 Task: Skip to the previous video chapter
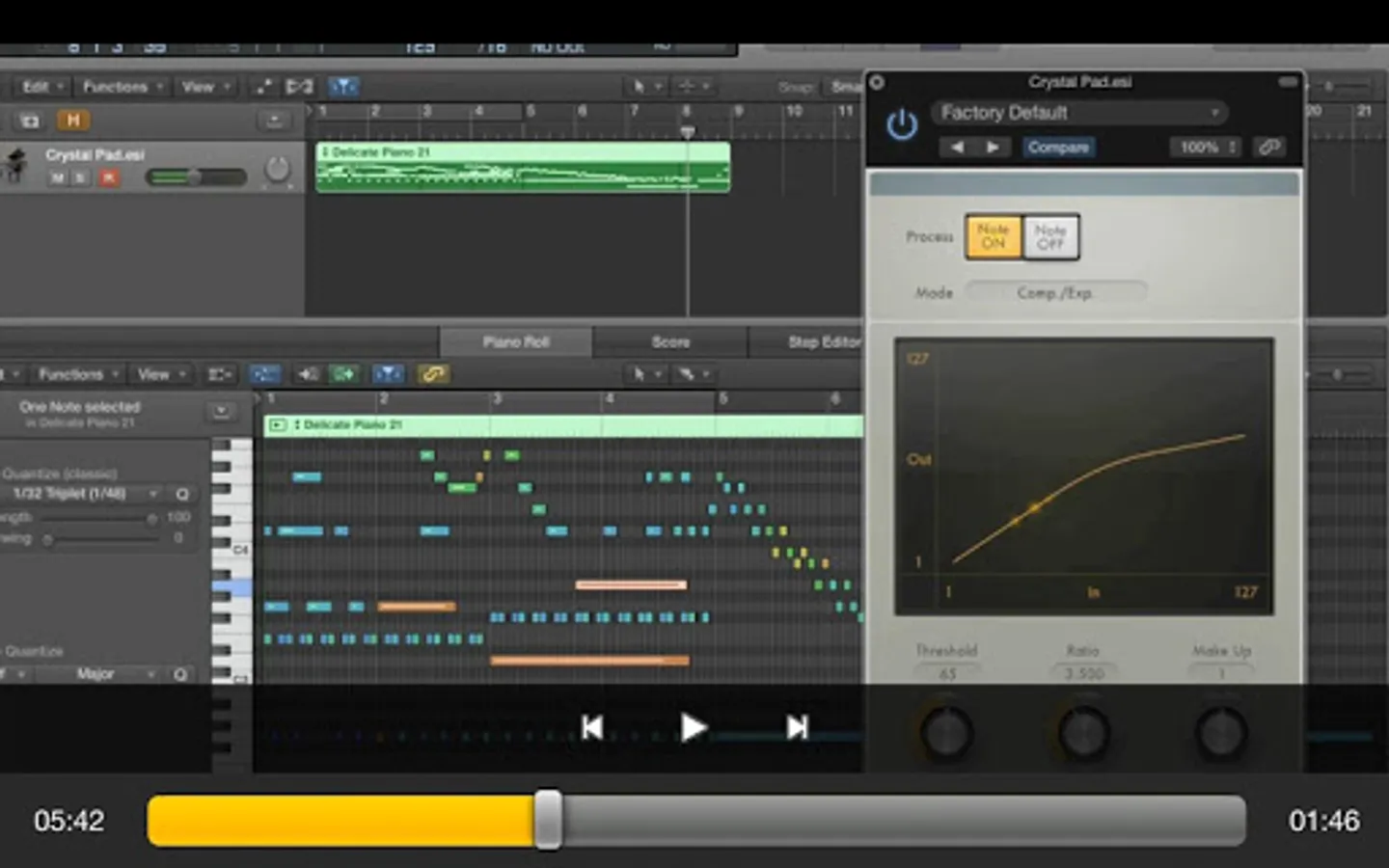pyautogui.click(x=592, y=727)
